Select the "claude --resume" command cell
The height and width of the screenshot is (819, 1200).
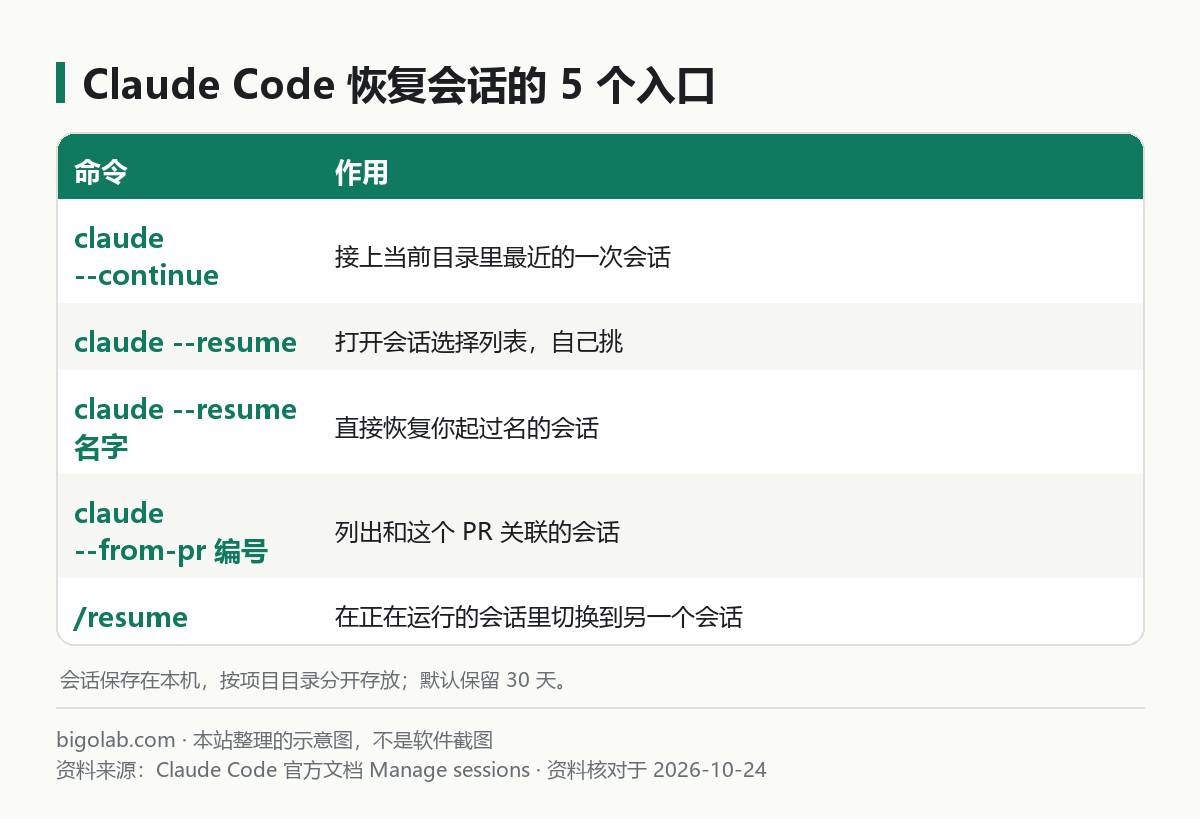coord(186,342)
